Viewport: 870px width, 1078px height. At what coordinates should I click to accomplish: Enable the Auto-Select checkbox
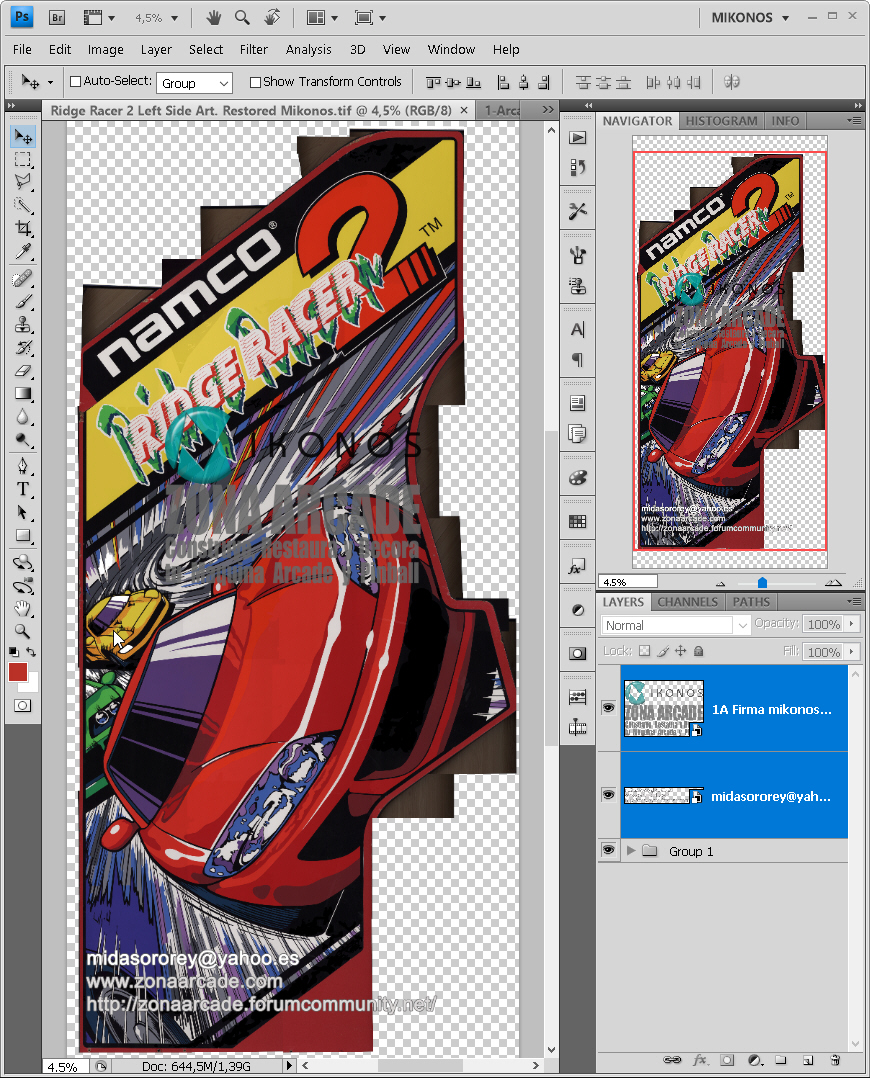(x=76, y=82)
